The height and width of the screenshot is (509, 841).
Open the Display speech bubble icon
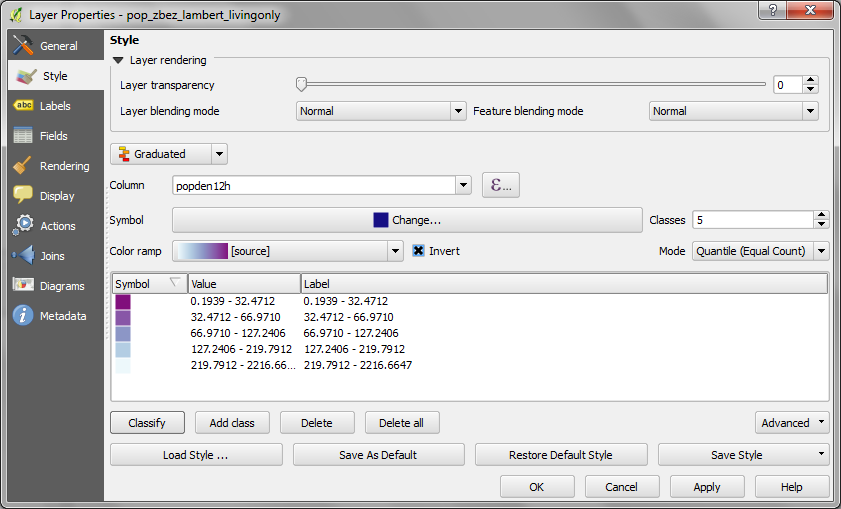tap(22, 196)
